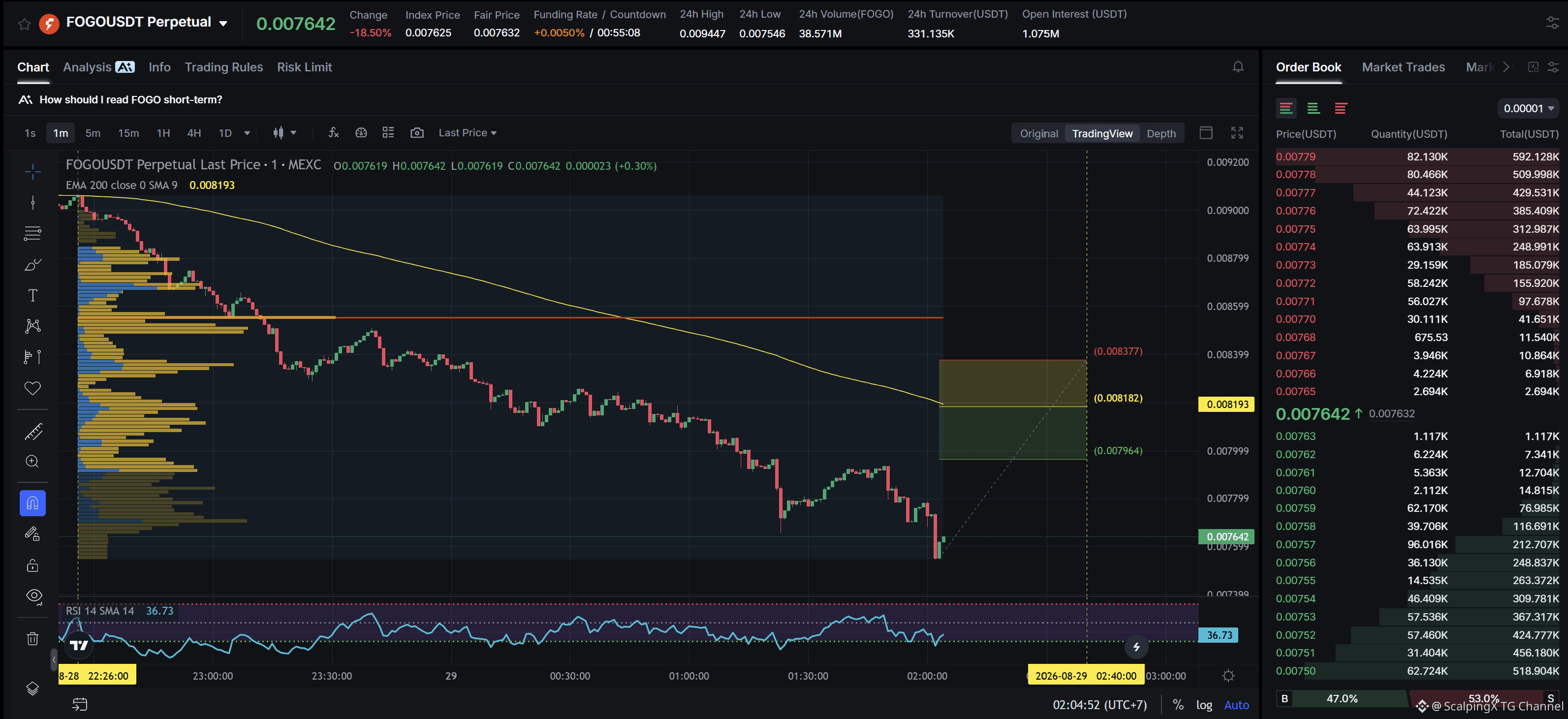The image size is (1568, 719).
Task: Enter fullscreen chart mode
Action: [x=1237, y=133]
